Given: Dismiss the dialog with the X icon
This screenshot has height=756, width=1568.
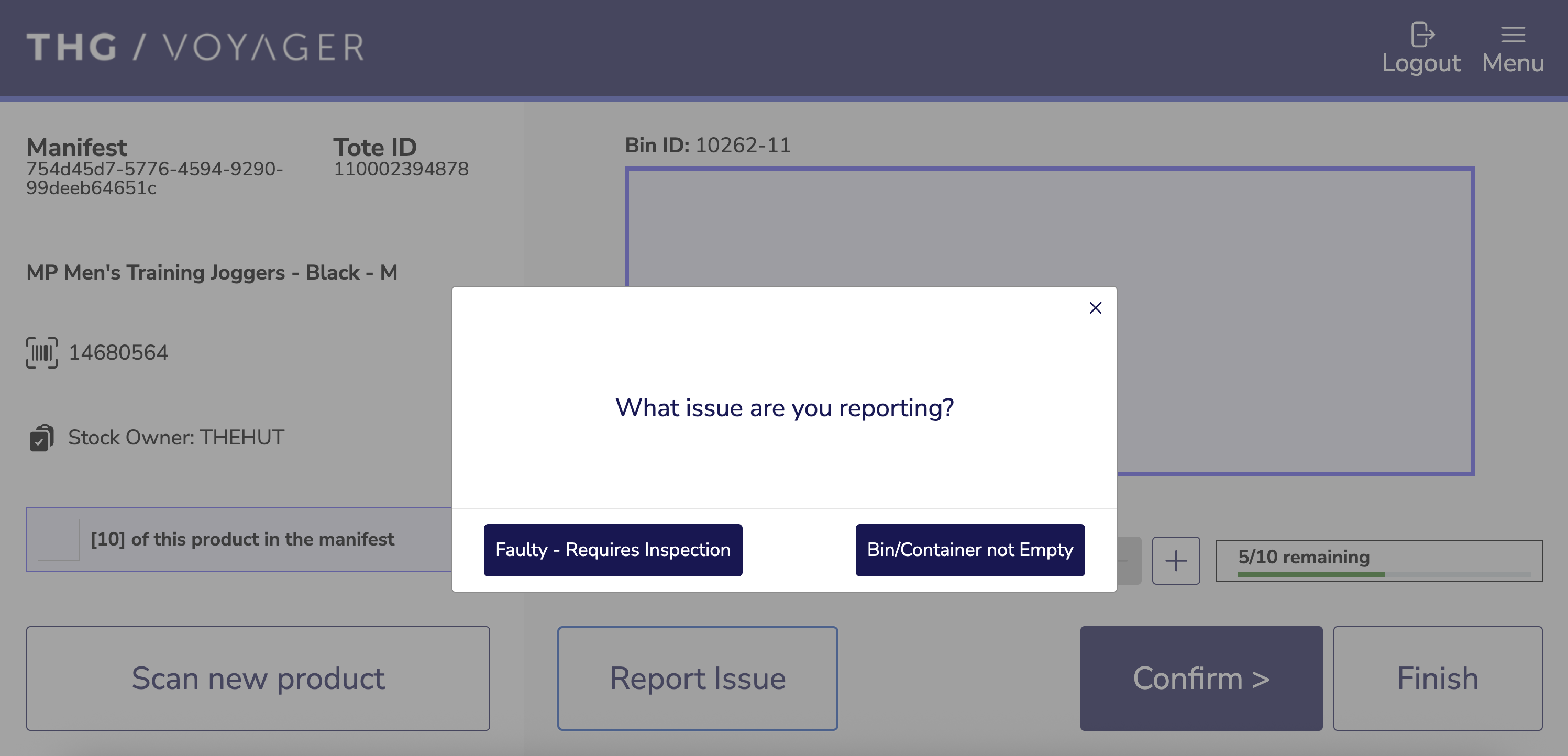Looking at the screenshot, I should click(1095, 307).
